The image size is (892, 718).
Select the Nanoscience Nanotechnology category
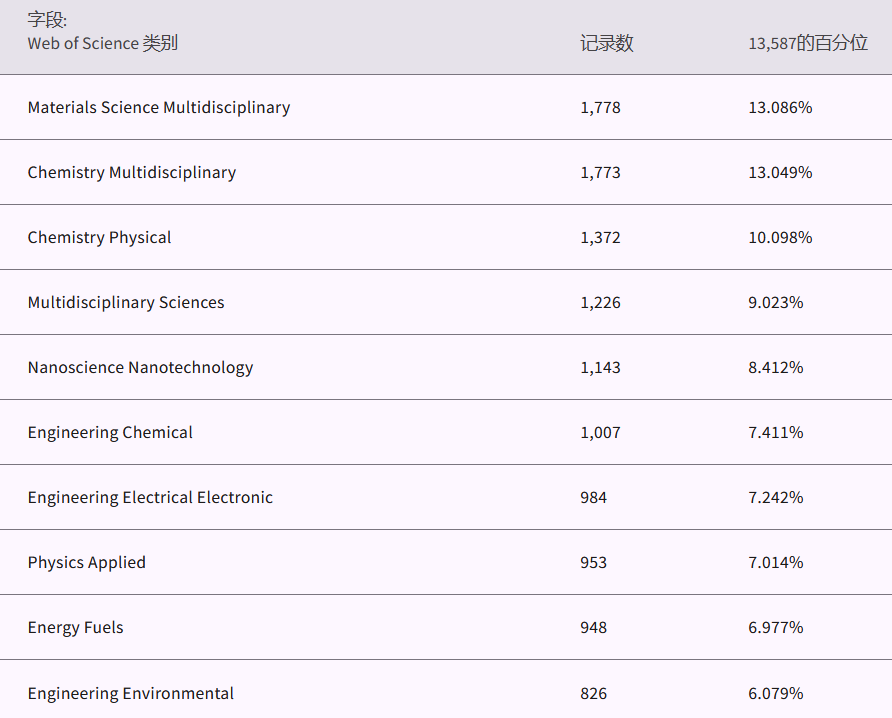[140, 367]
